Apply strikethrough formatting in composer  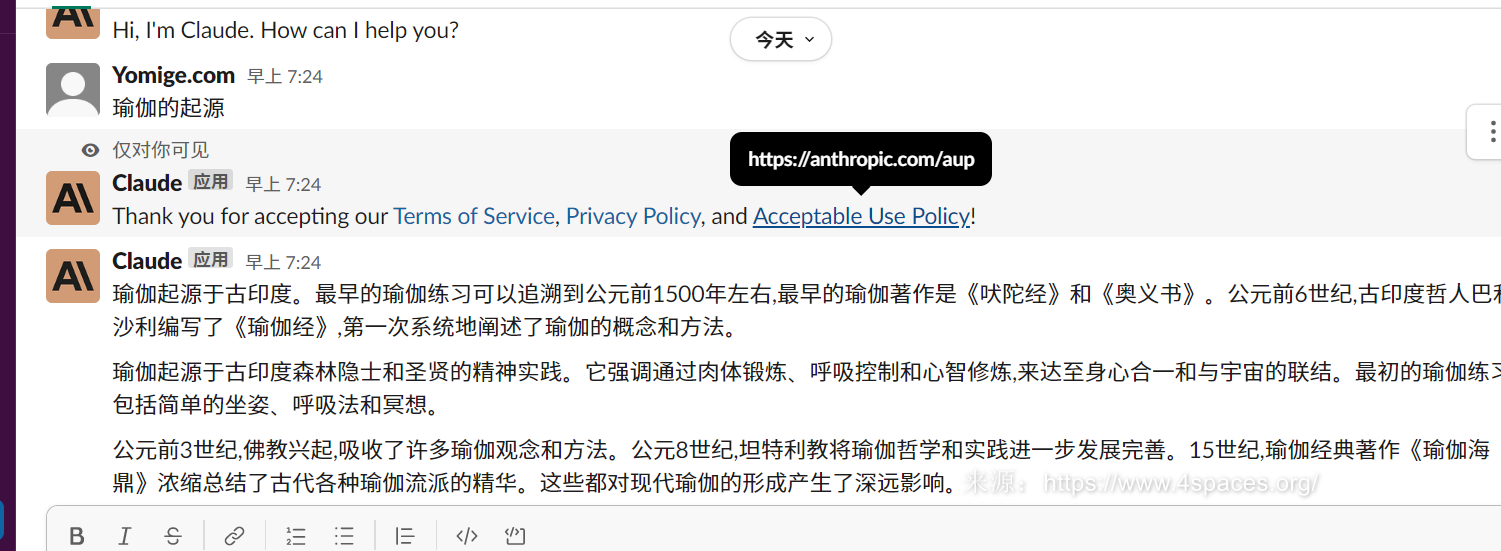(173, 536)
